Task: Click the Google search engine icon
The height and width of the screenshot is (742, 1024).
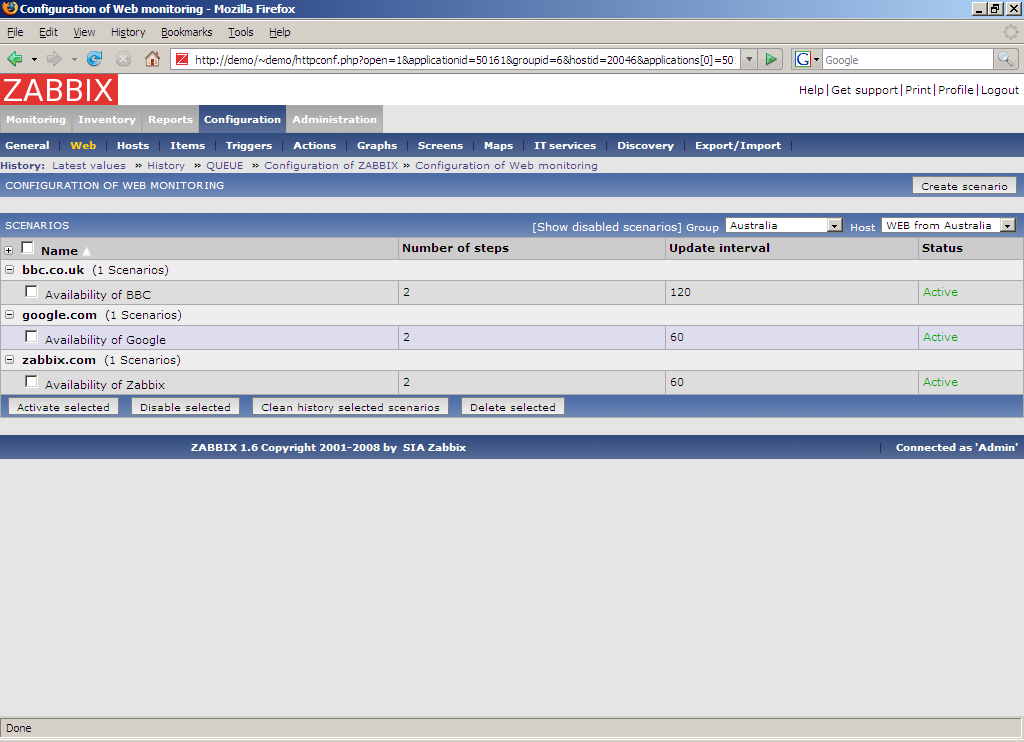Action: pyautogui.click(x=803, y=59)
